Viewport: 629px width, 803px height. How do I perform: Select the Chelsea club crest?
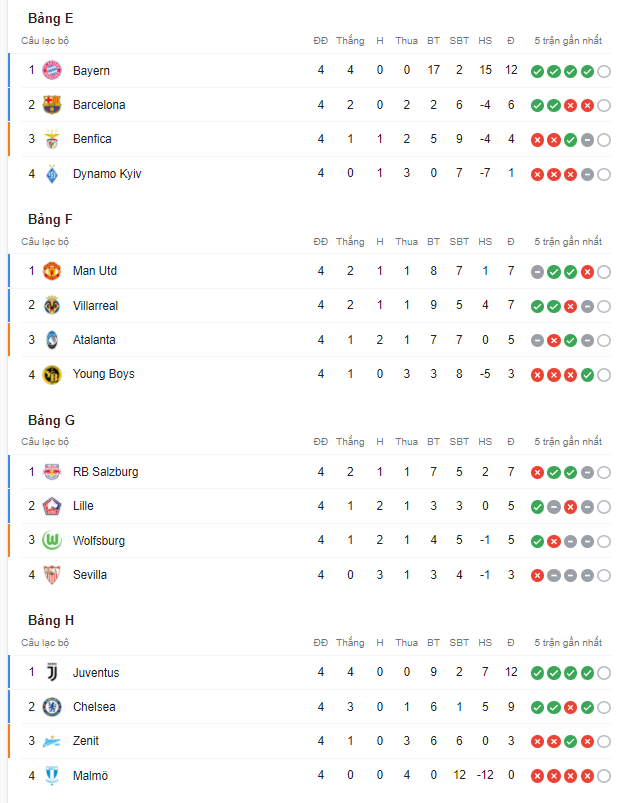[52, 707]
